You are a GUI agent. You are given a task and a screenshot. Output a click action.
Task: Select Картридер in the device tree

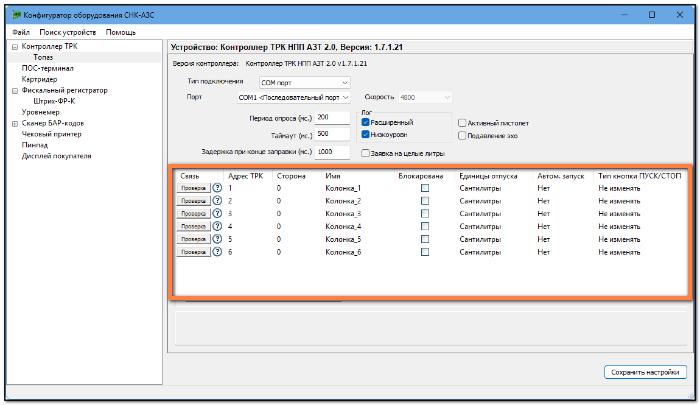[x=39, y=79]
